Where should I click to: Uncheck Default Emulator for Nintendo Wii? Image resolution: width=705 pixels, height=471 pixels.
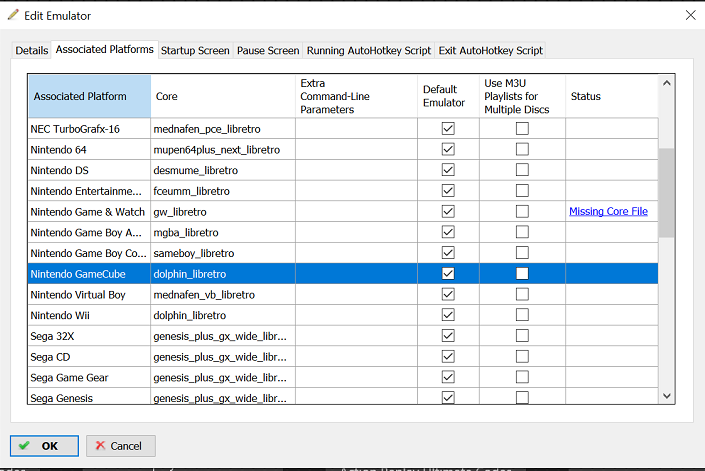(x=448, y=315)
